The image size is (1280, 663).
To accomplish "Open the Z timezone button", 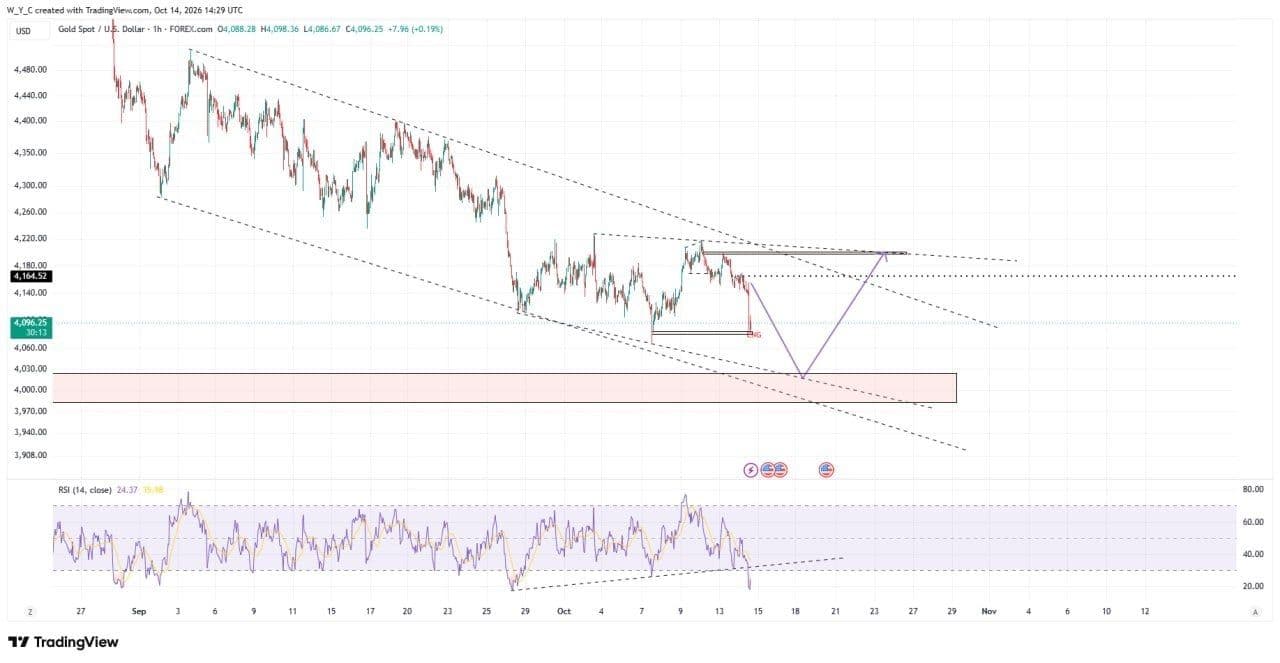I will (30, 611).
